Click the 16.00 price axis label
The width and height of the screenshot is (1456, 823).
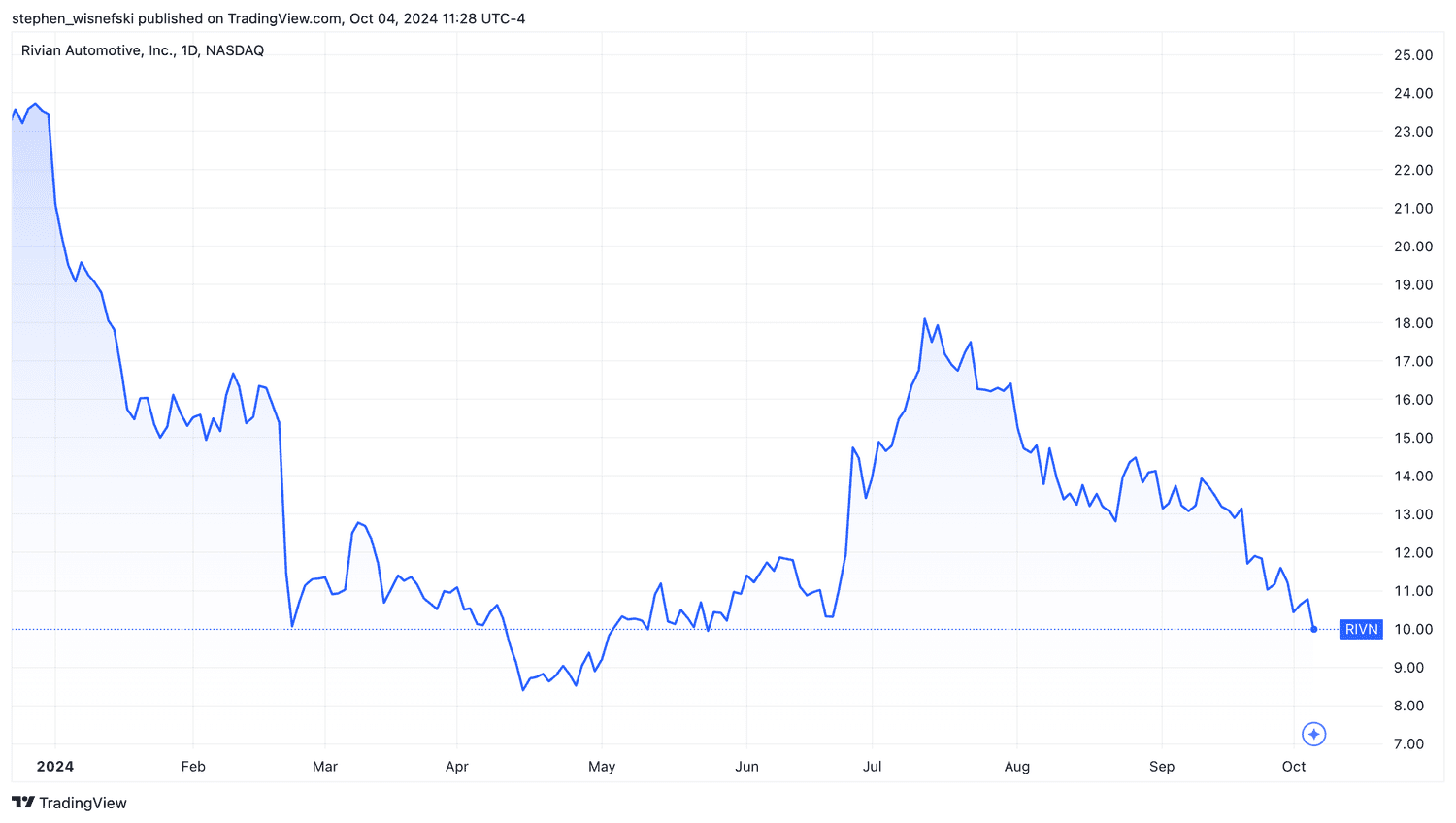pos(1413,400)
